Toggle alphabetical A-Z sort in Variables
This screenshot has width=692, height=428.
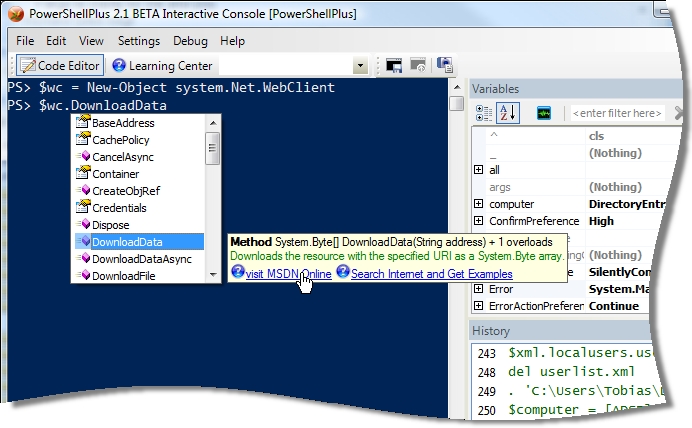coord(508,113)
